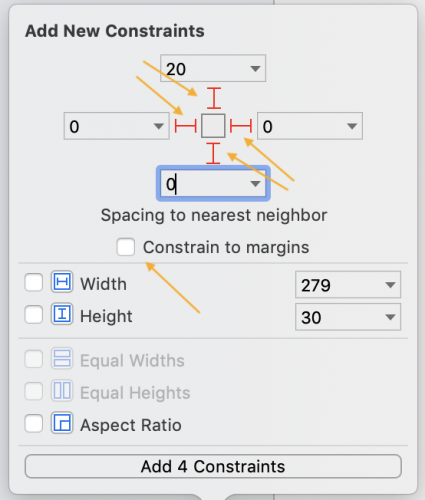Viewport: 425px width, 500px height.
Task: Click inside the bottom spacing input field
Action: (213, 184)
